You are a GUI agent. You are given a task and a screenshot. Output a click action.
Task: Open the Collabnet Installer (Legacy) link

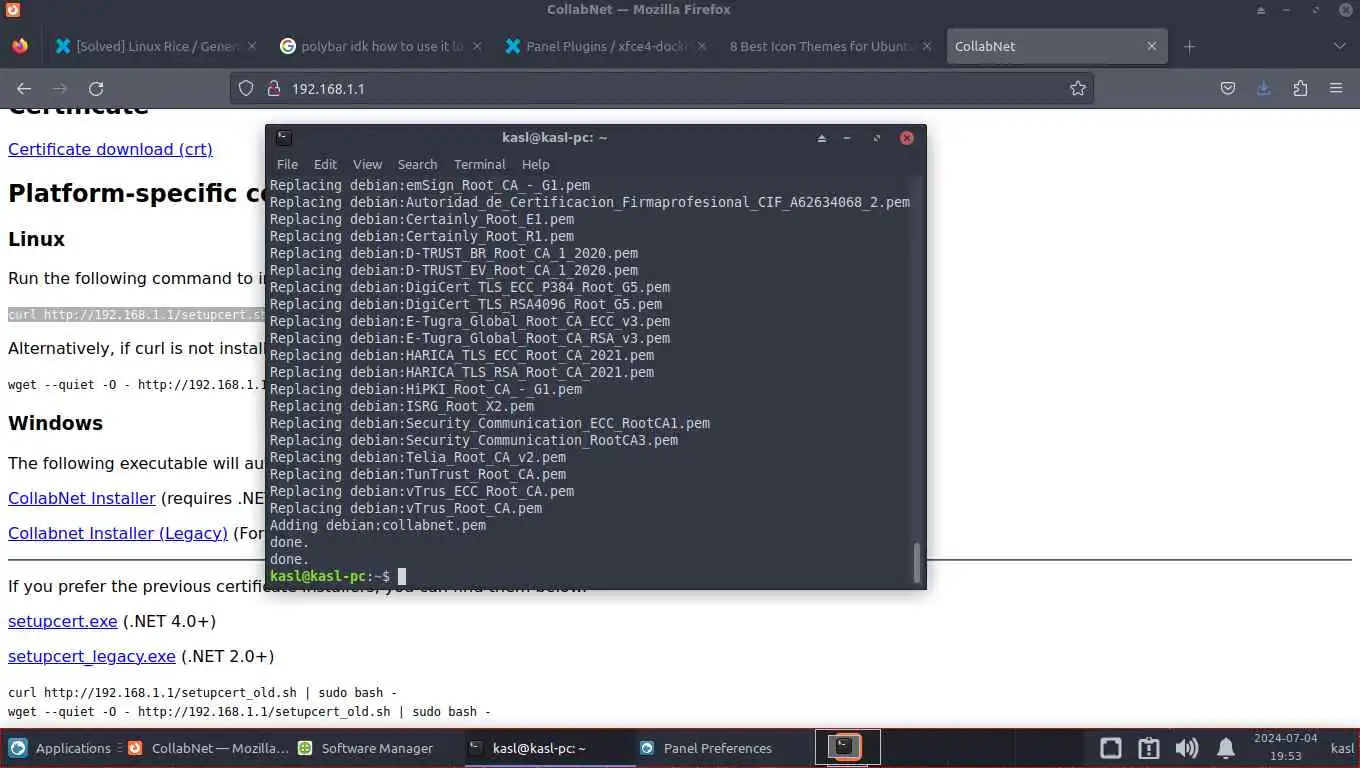coord(118,533)
